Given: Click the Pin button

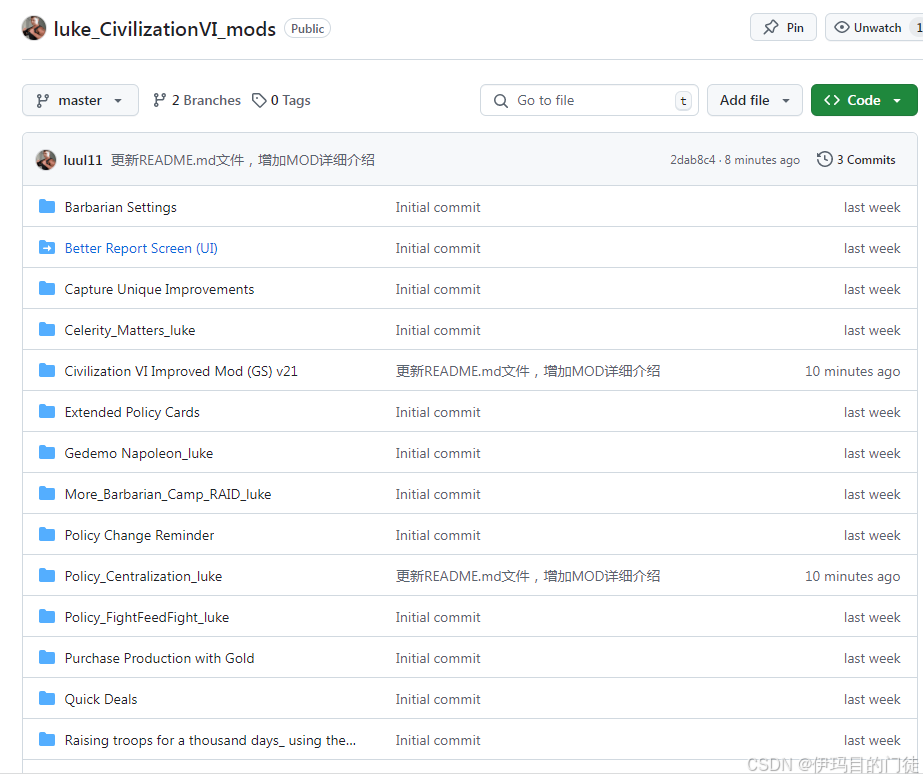Looking at the screenshot, I should coord(783,28).
